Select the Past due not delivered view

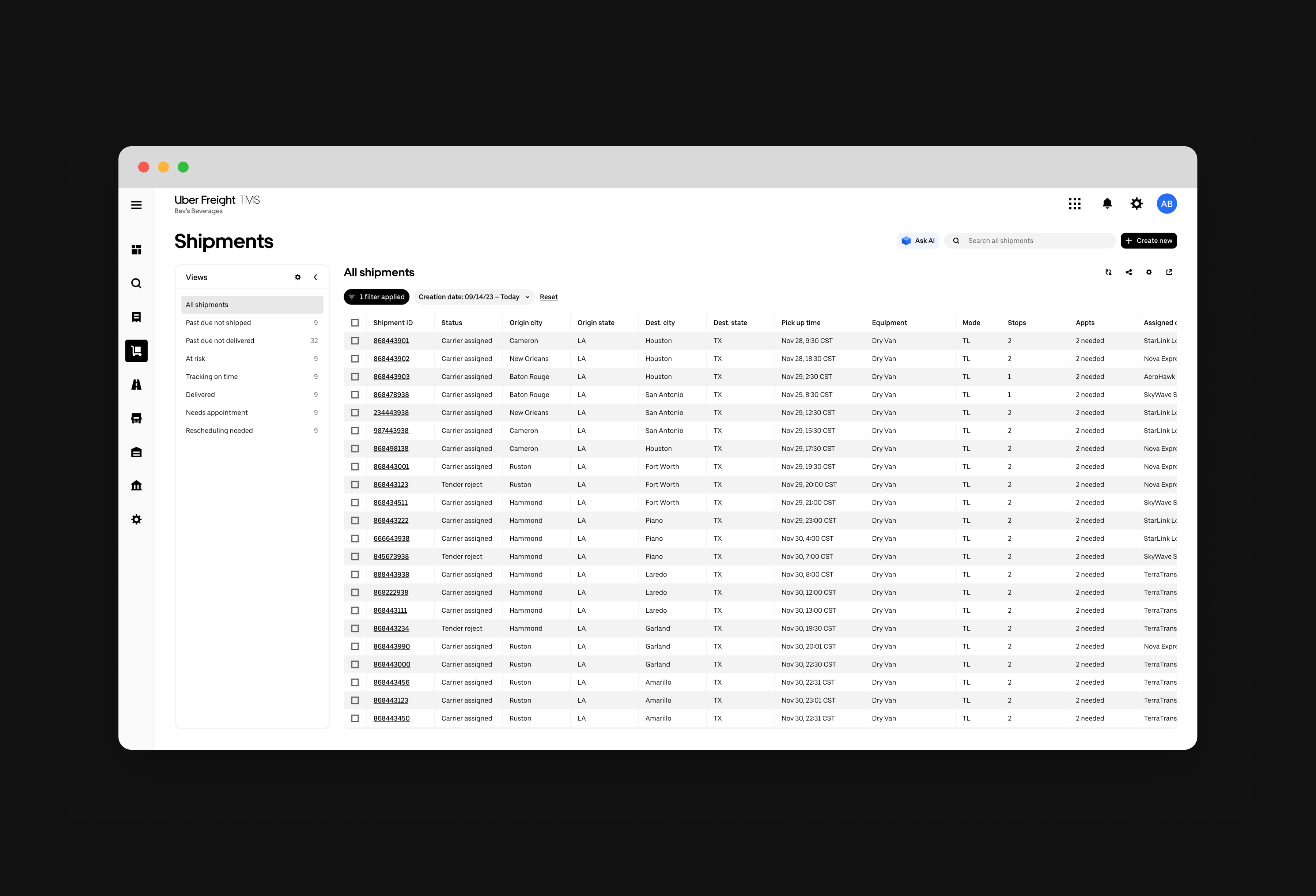[220, 341]
